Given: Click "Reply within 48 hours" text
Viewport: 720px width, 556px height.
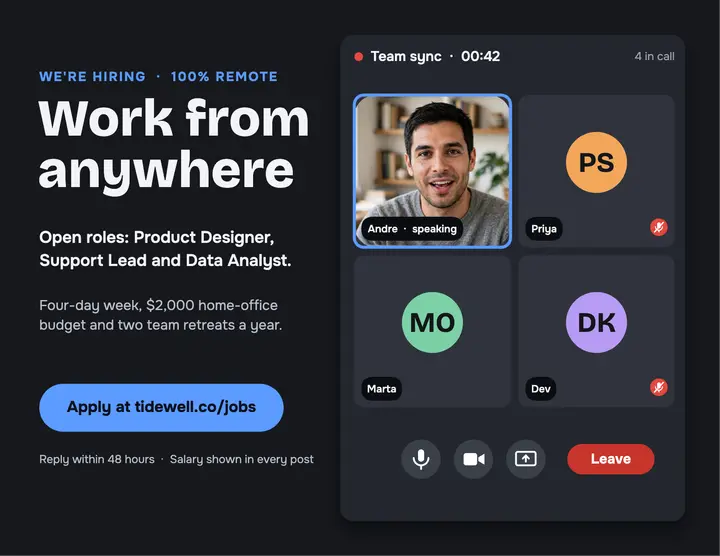Looking at the screenshot, I should [x=97, y=459].
